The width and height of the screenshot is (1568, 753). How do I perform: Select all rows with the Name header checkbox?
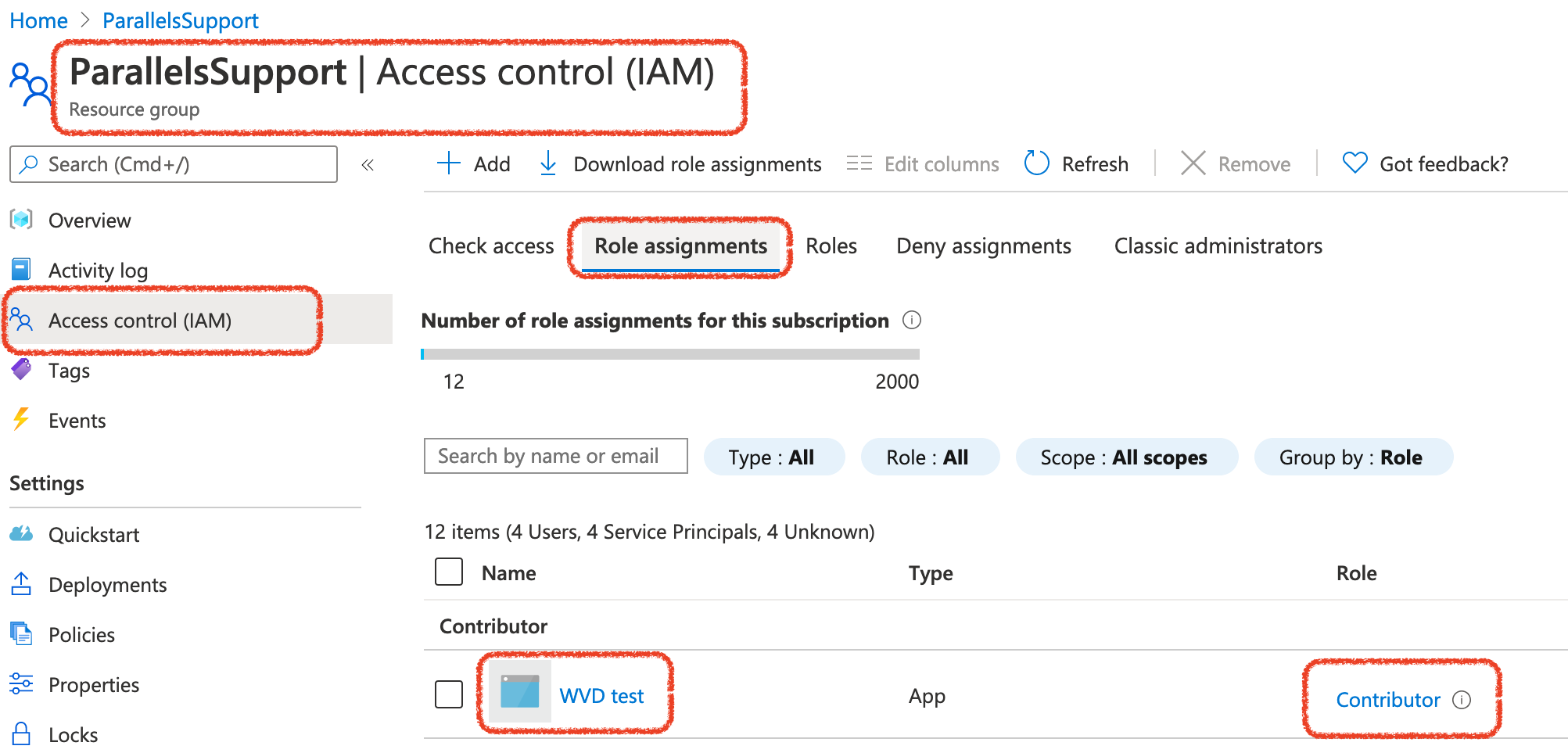point(449,572)
